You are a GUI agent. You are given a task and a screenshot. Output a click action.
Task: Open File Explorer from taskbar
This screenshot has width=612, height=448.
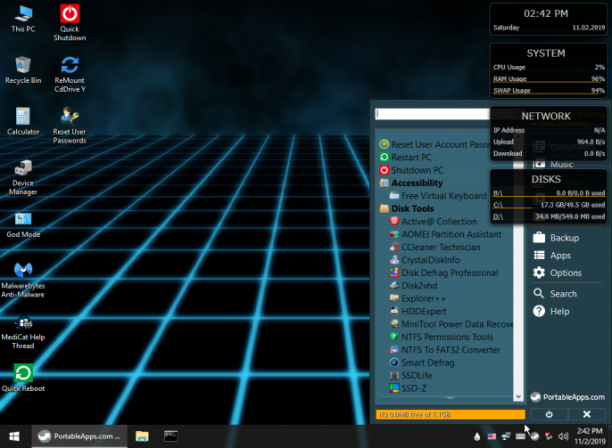(x=142, y=436)
